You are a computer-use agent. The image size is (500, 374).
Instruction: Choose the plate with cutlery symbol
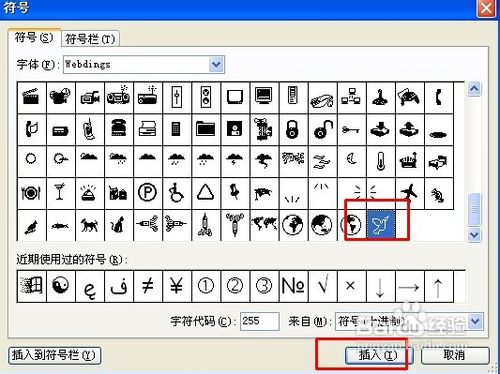tap(32, 193)
